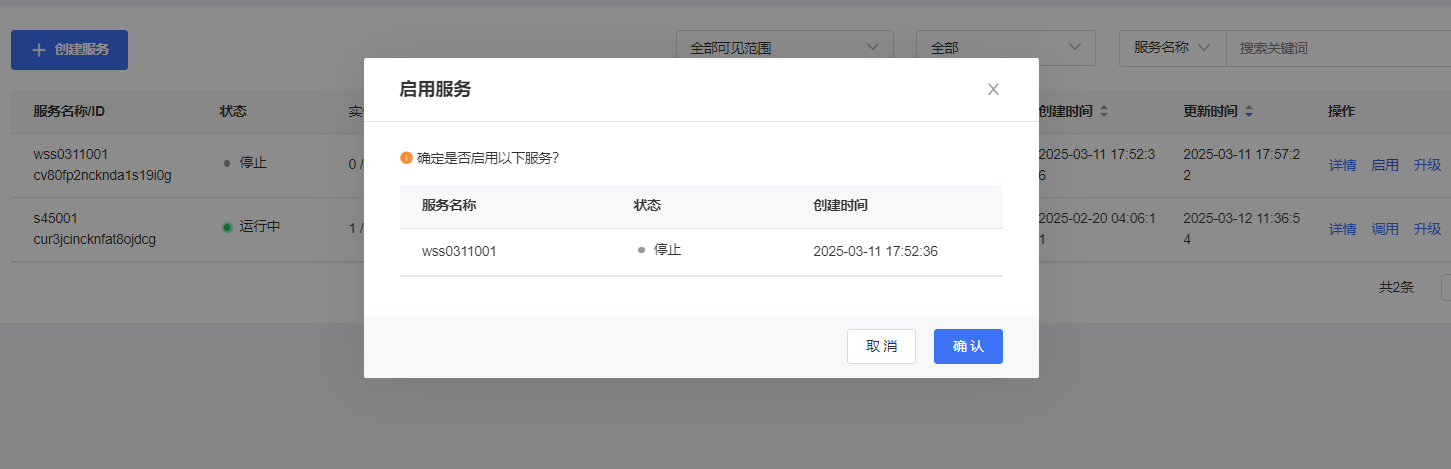This screenshot has height=469, width=1451.
Task: Click 升级 link in s45001 row
Action: (1427, 229)
